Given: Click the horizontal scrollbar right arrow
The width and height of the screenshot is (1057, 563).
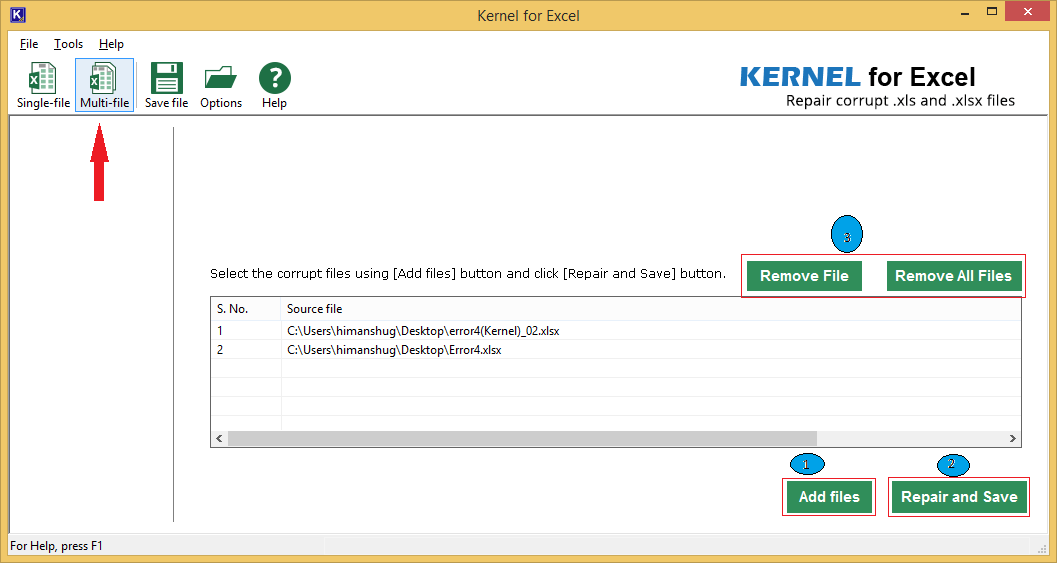Looking at the screenshot, I should point(1013,438).
